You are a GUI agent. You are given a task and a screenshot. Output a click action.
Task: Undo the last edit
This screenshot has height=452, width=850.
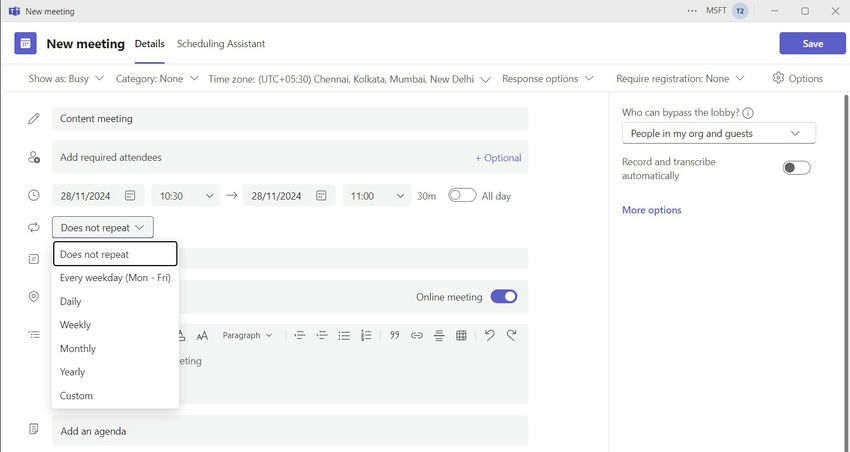pyautogui.click(x=489, y=336)
